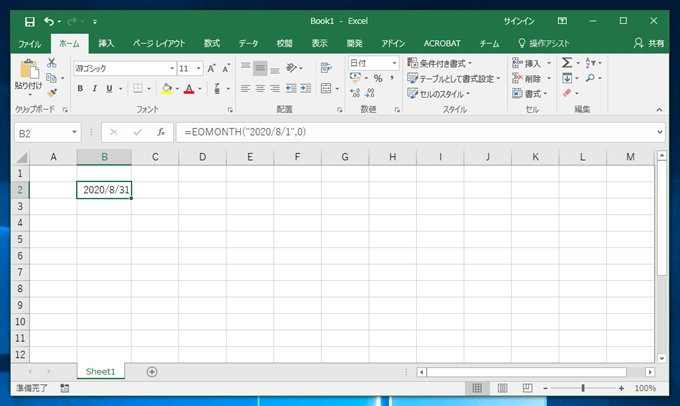Viewport: 680px width, 406px height.
Task: Open Sort and Filter AZ icon
Action: pyautogui.click(x=590, y=63)
